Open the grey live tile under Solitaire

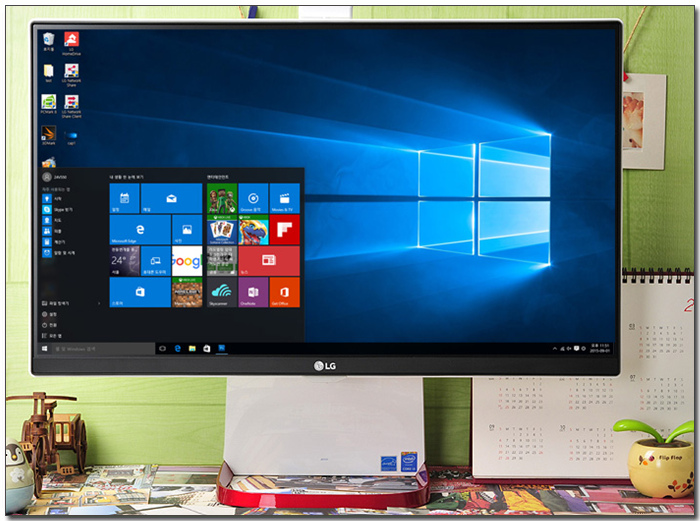point(222,261)
